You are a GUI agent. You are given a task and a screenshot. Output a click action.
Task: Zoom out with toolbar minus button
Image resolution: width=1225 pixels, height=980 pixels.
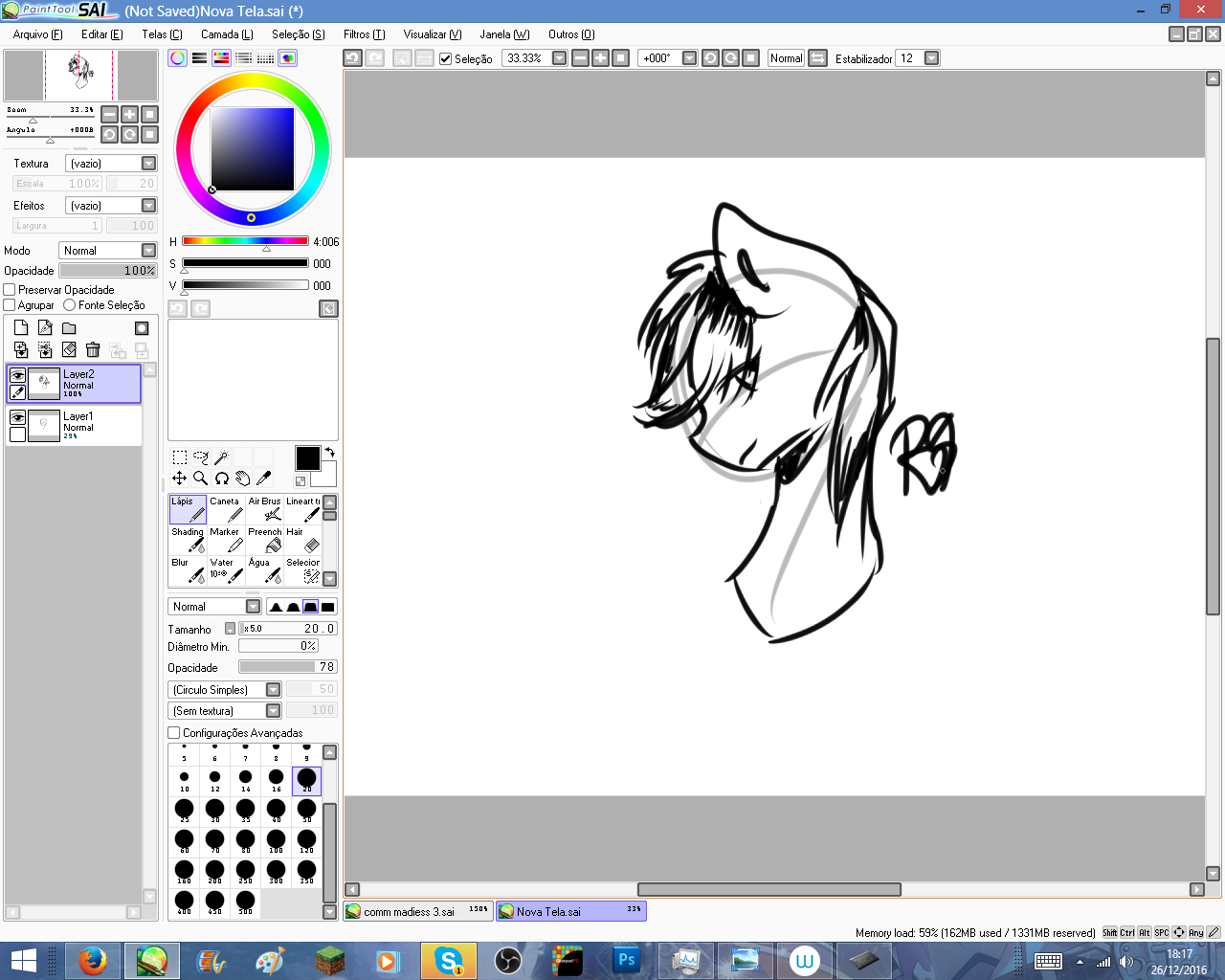coord(580,58)
